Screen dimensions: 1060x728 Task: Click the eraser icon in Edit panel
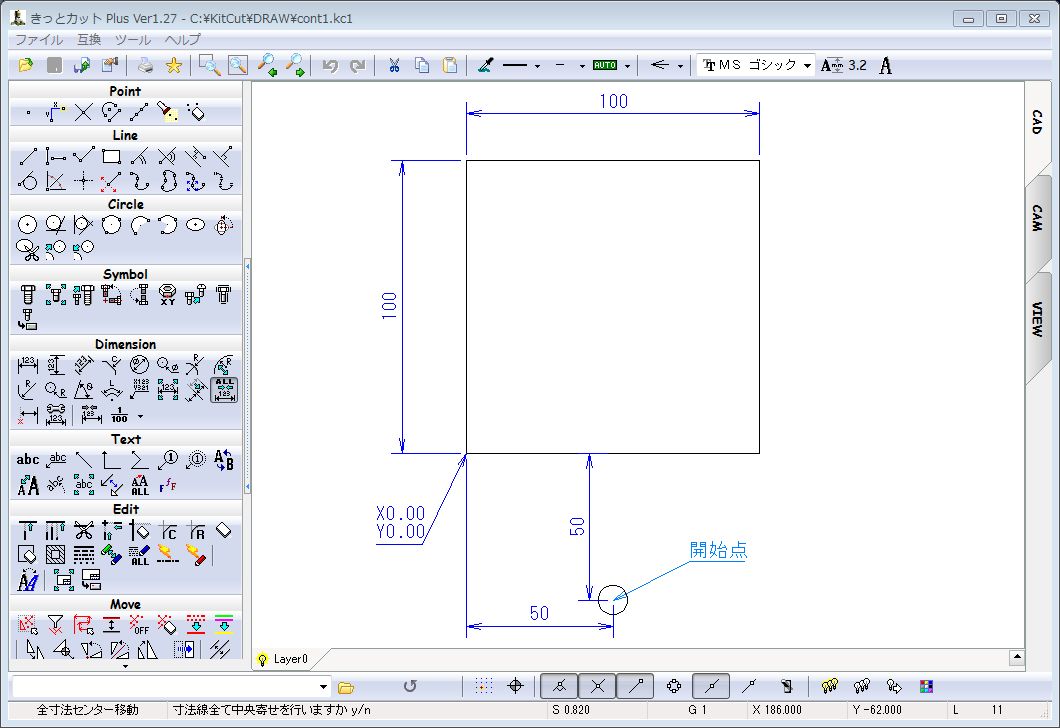point(224,531)
